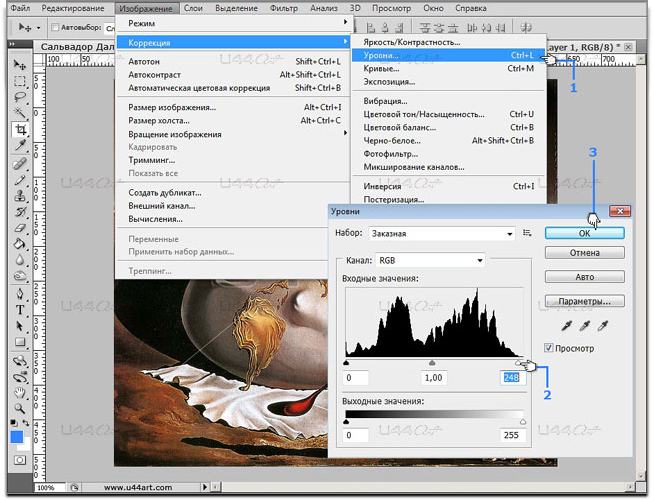The width and height of the screenshot is (653, 500).
Task: Select the Path Selection tool
Action: click(20, 326)
